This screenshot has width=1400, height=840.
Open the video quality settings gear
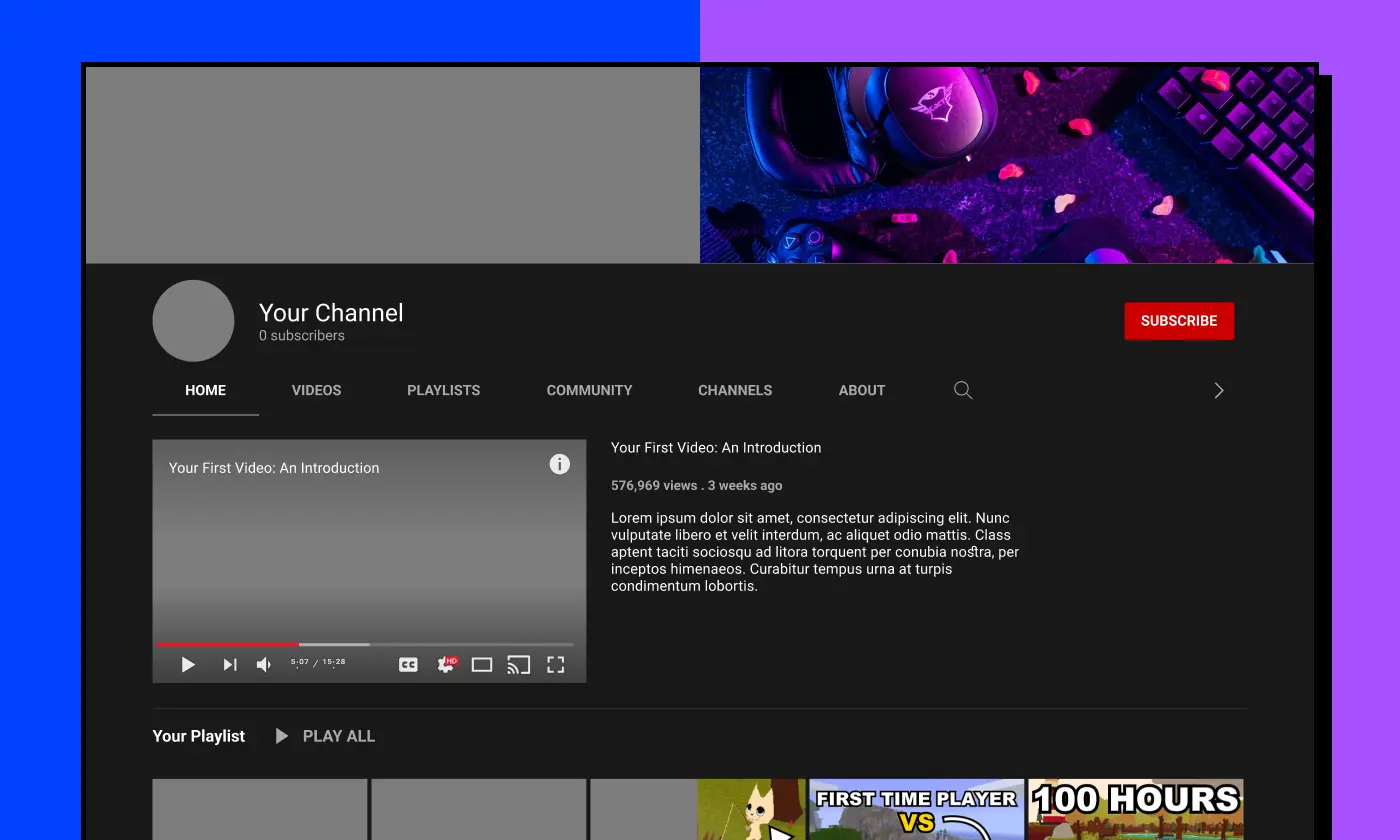pyautogui.click(x=445, y=664)
